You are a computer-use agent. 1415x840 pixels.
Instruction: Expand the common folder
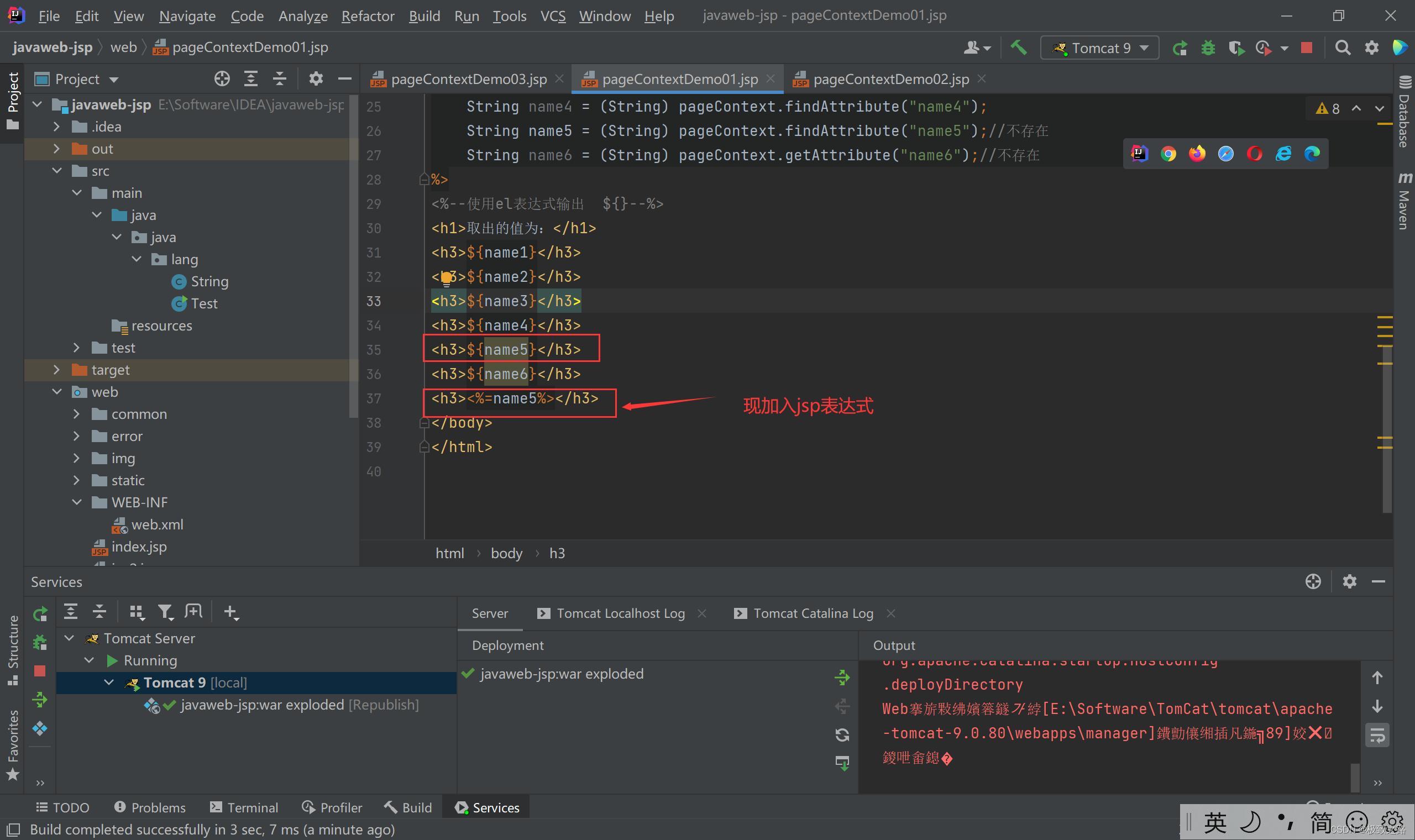(76, 414)
